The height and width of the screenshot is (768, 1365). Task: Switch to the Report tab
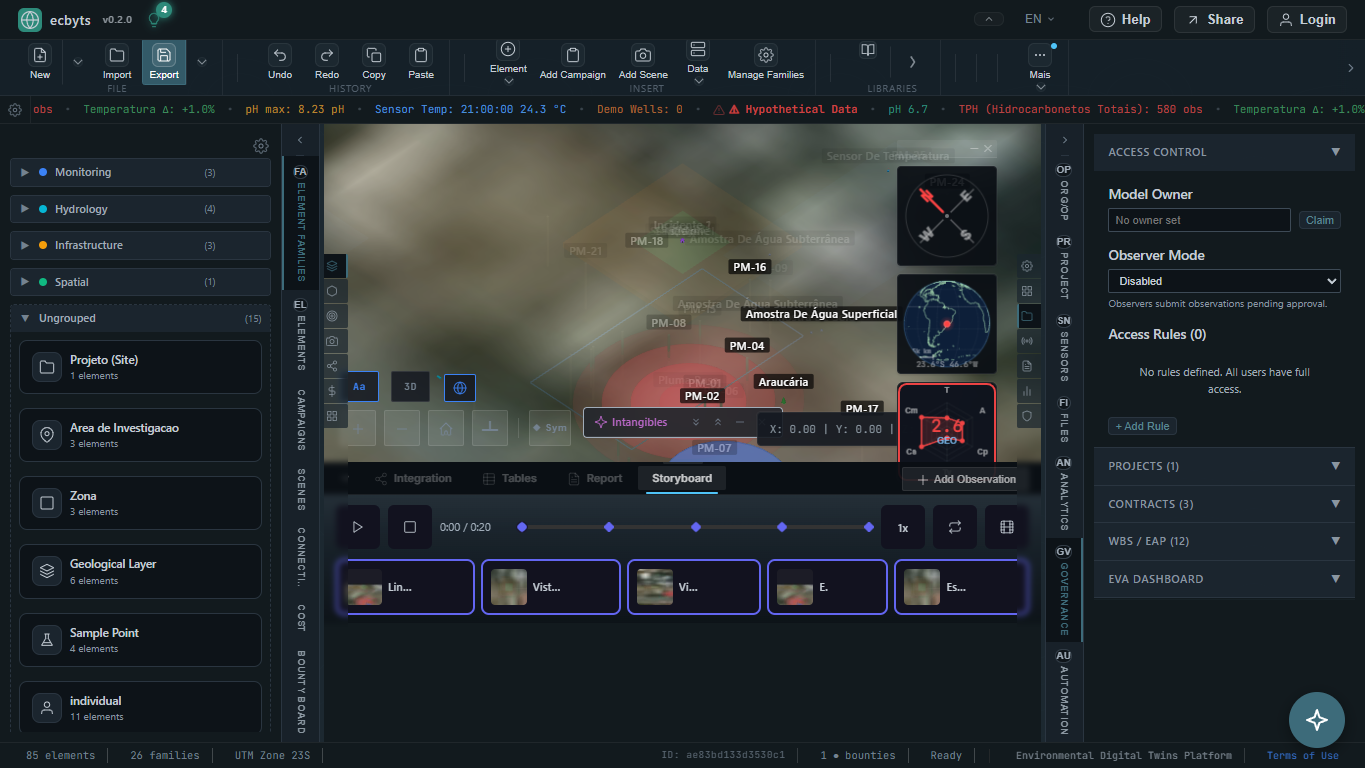(595, 479)
